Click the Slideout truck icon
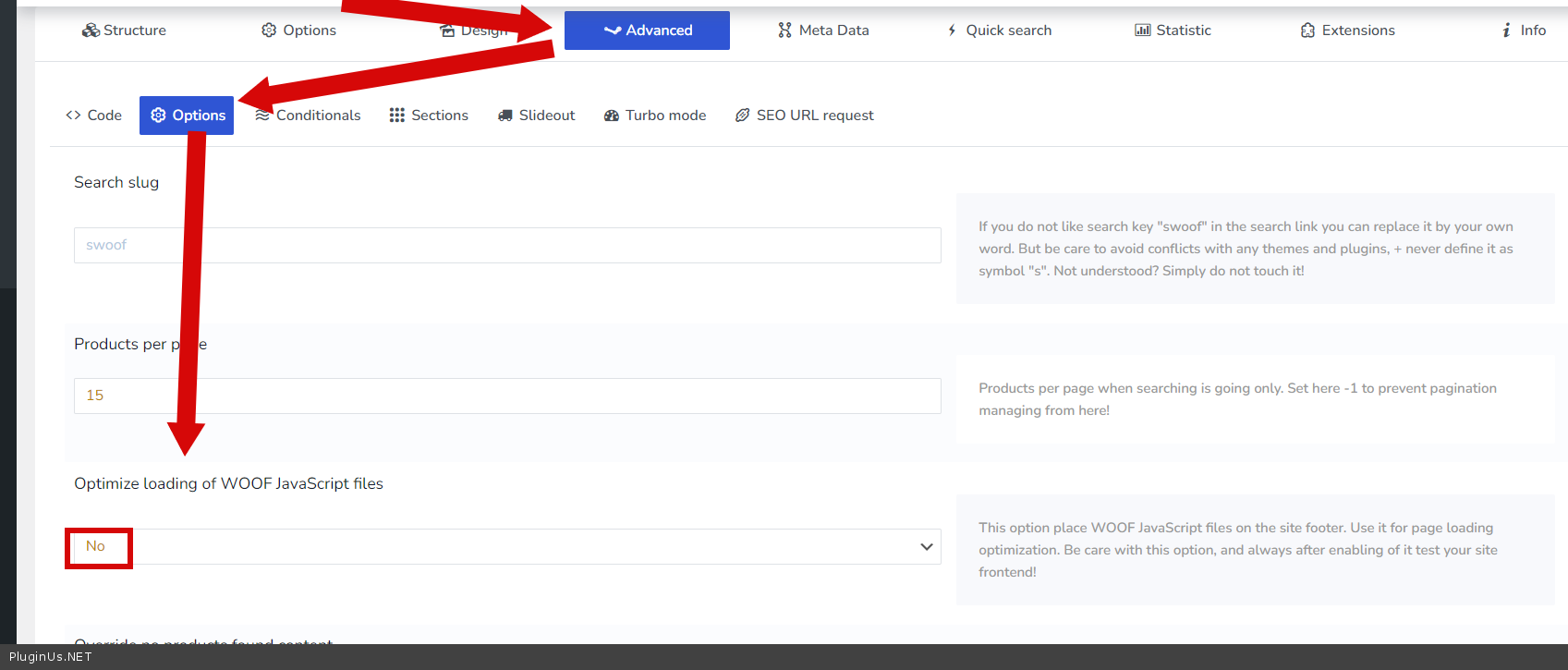Screen dimensions: 1568x670 click(505, 116)
